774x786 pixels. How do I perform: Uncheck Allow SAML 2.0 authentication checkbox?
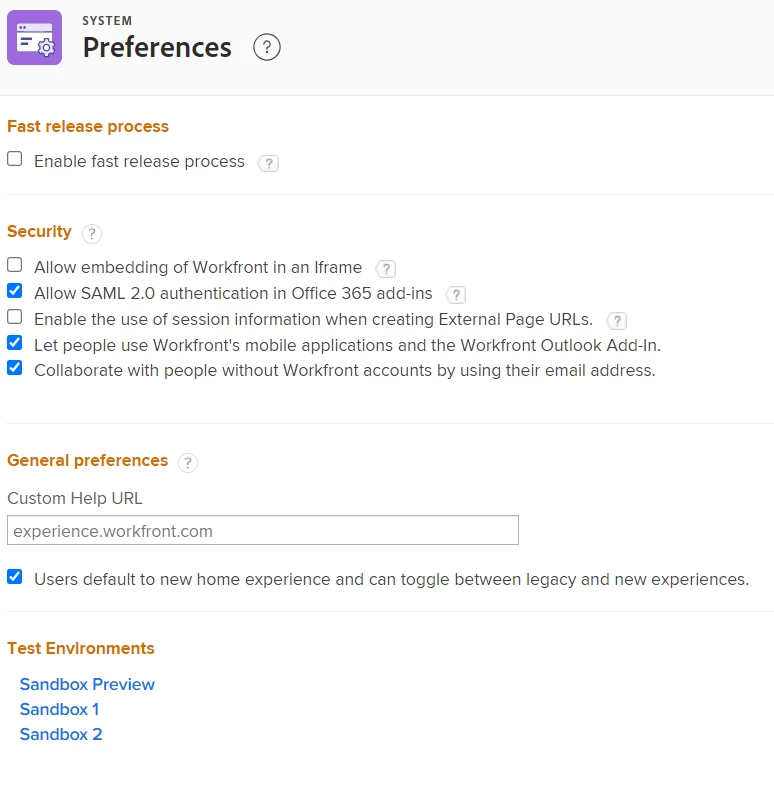[x=15, y=291]
